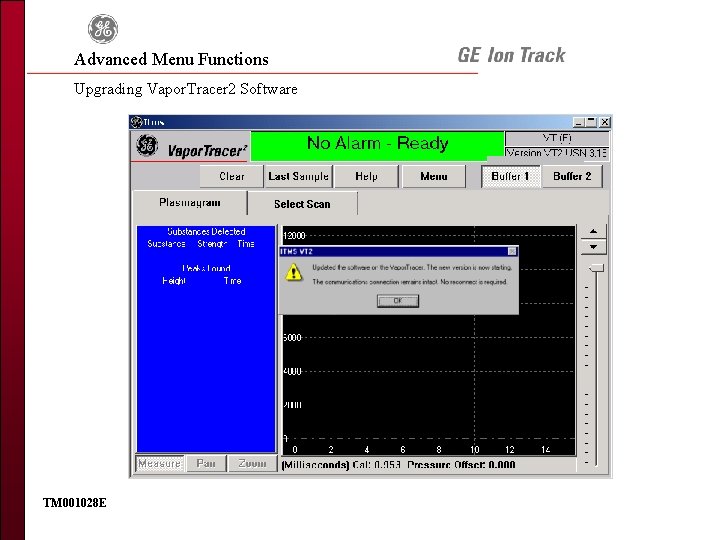Click the GE logo at slide top
Image resolution: width=720 pixels, height=540 pixels.
103,28
